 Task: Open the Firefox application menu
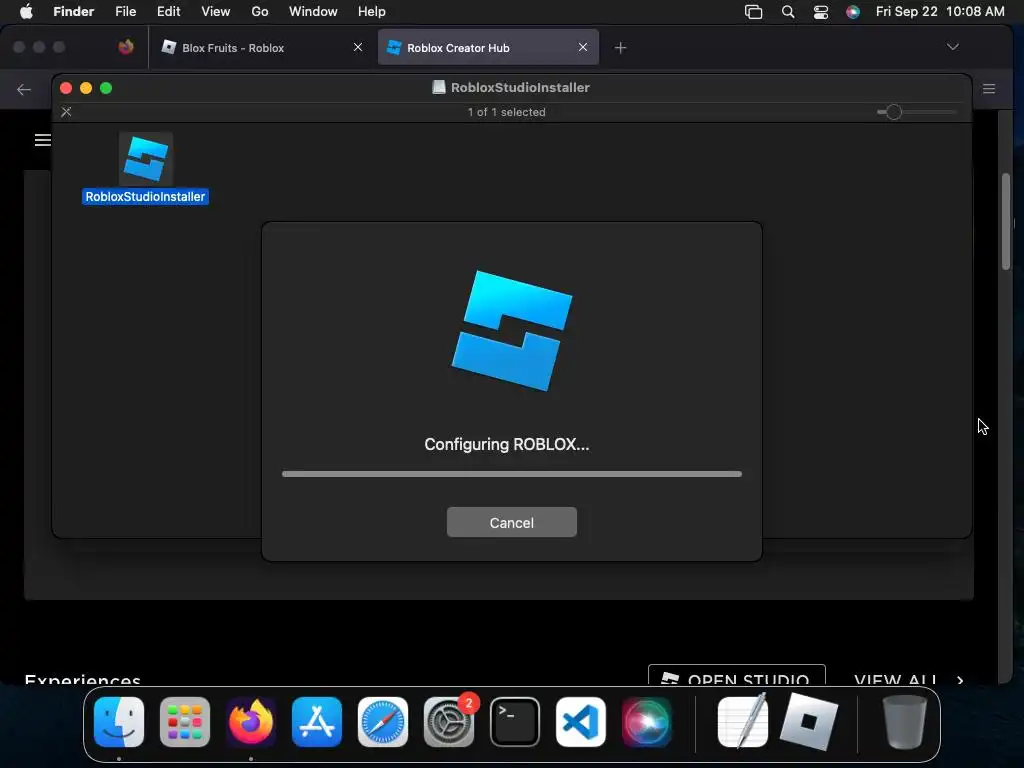989,89
